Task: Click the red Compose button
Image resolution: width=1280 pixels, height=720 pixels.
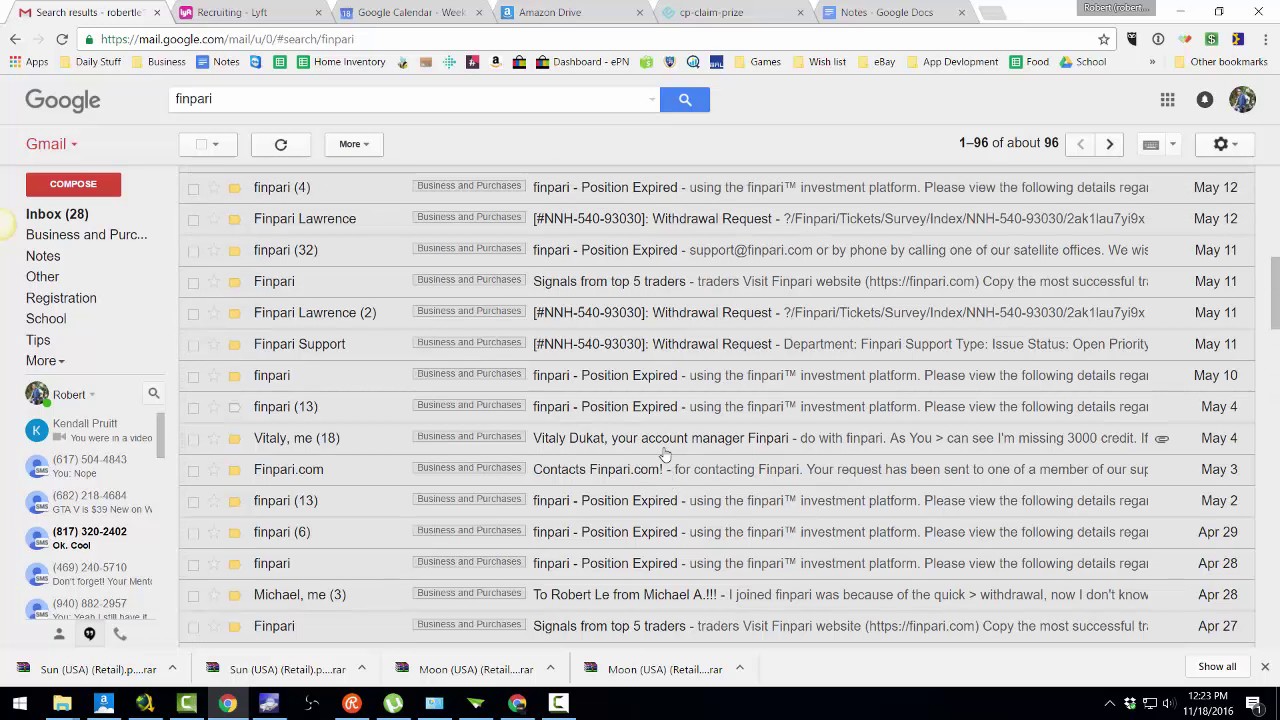Action: coord(73,184)
